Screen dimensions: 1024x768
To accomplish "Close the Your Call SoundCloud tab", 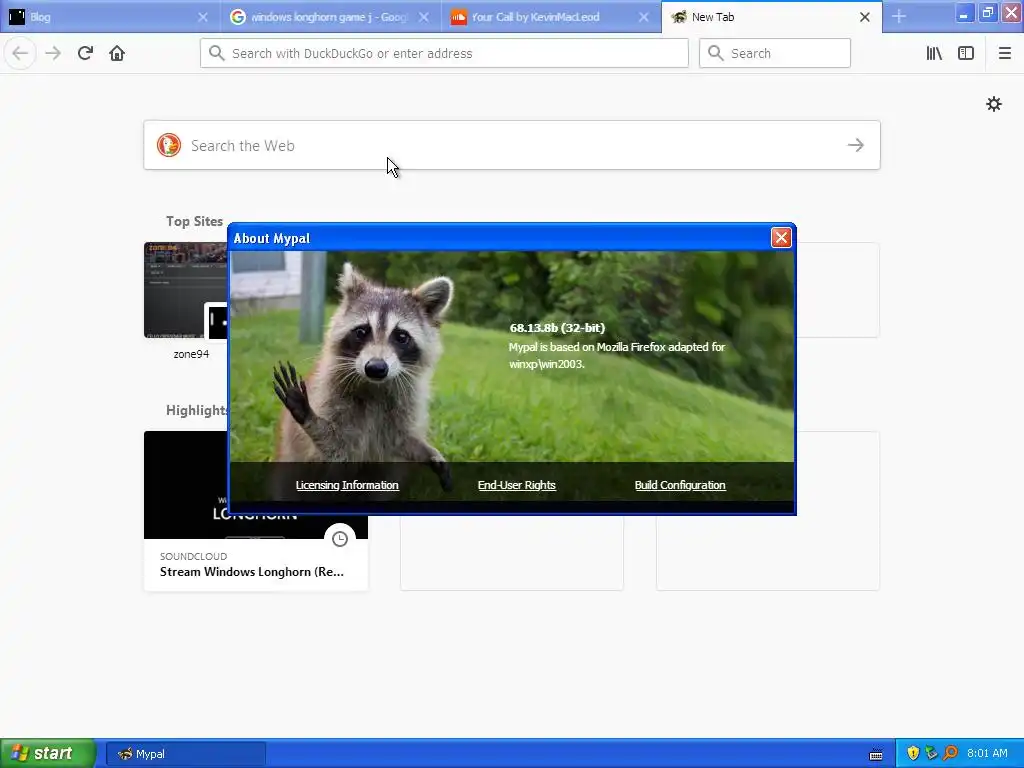I will coord(644,17).
